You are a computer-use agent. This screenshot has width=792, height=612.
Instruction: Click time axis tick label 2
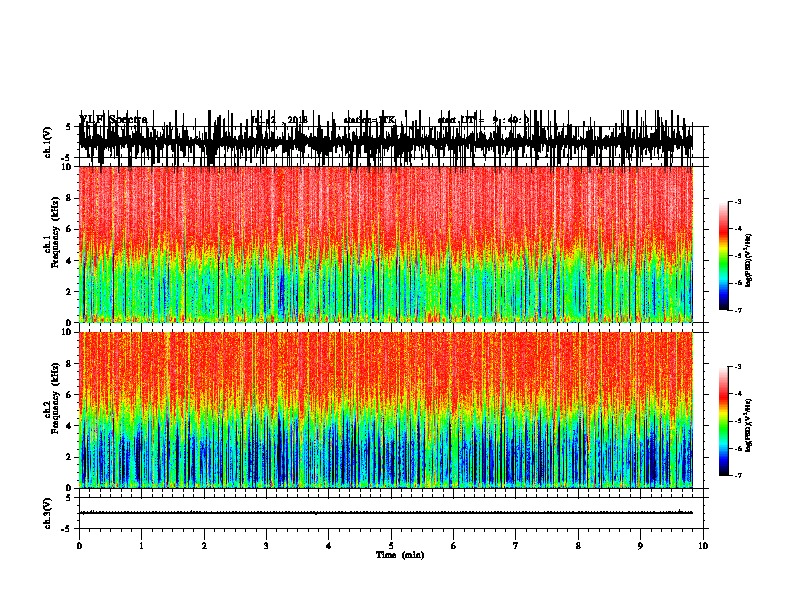[x=204, y=546]
